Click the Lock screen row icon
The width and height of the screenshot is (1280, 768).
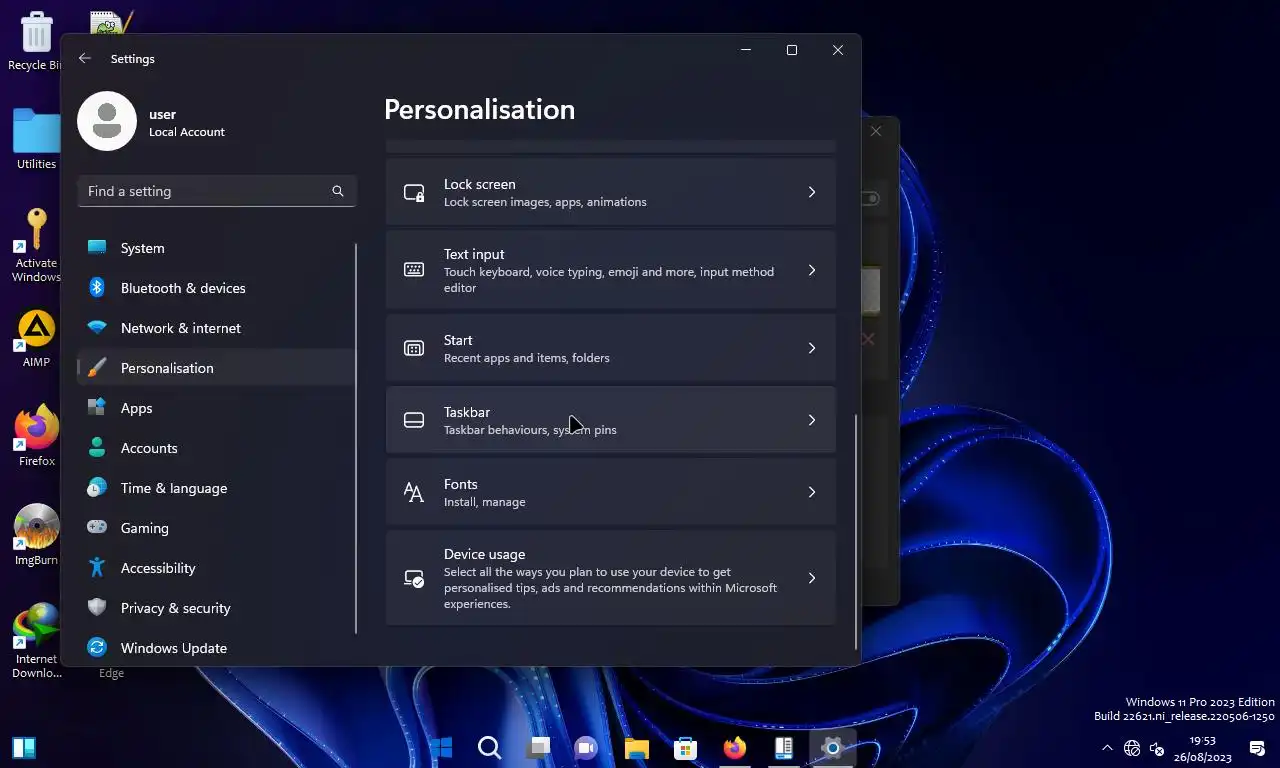[x=414, y=192]
